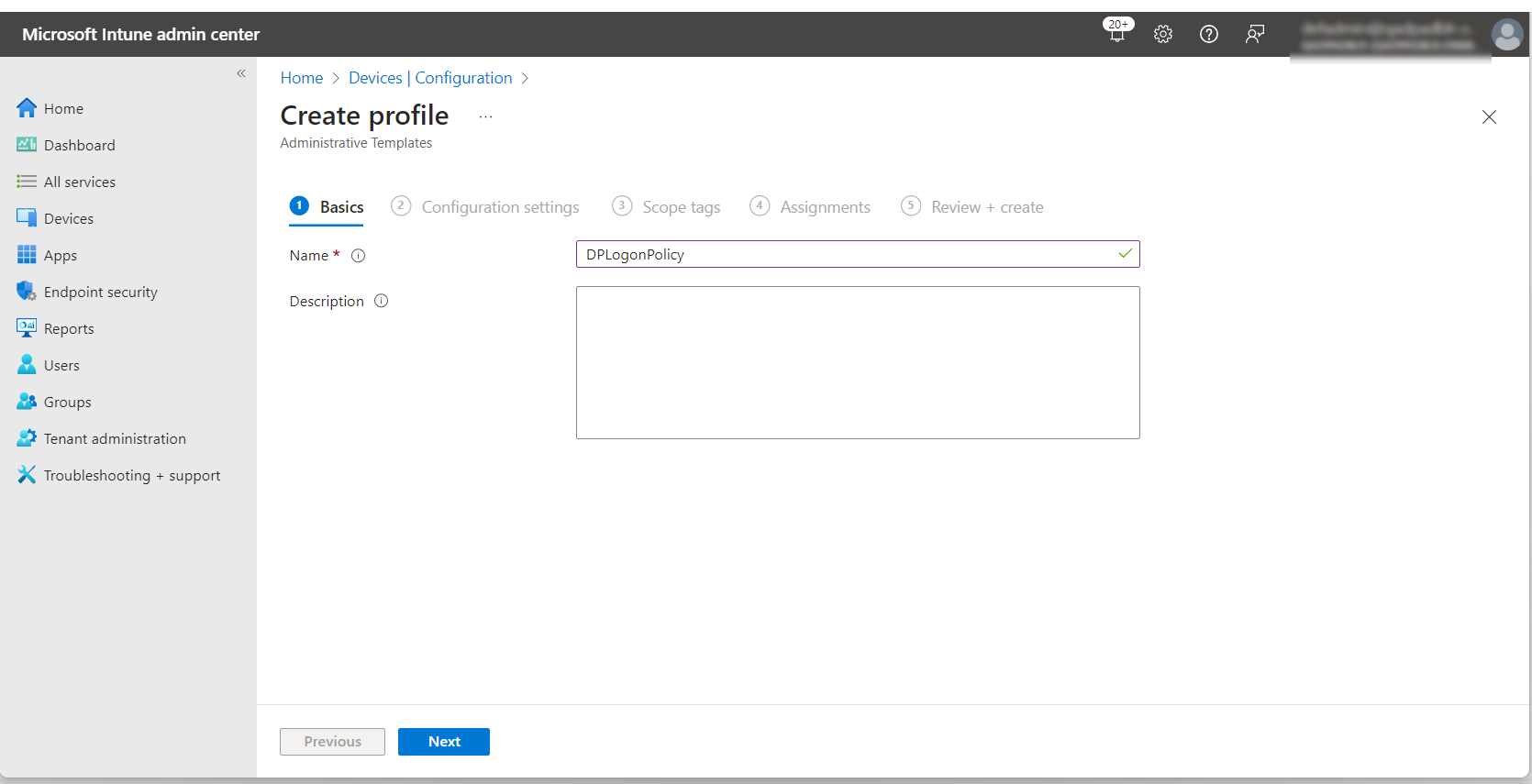The width and height of the screenshot is (1532, 784).
Task: Open Tenant administration in sidebar
Action: 115,438
